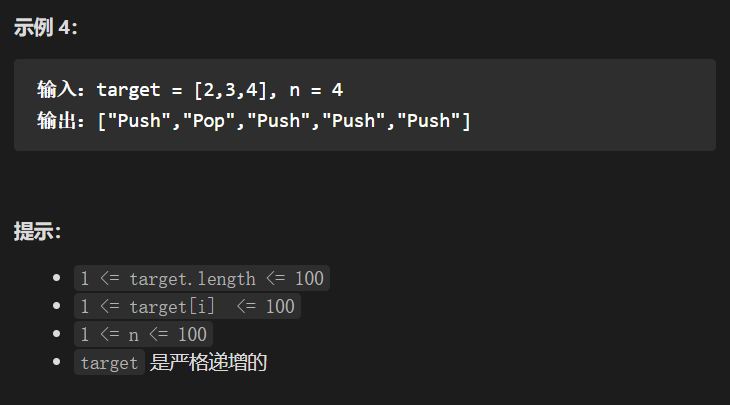Click the first "Push" in the output array
This screenshot has width=730, height=405.
[x=139, y=121]
